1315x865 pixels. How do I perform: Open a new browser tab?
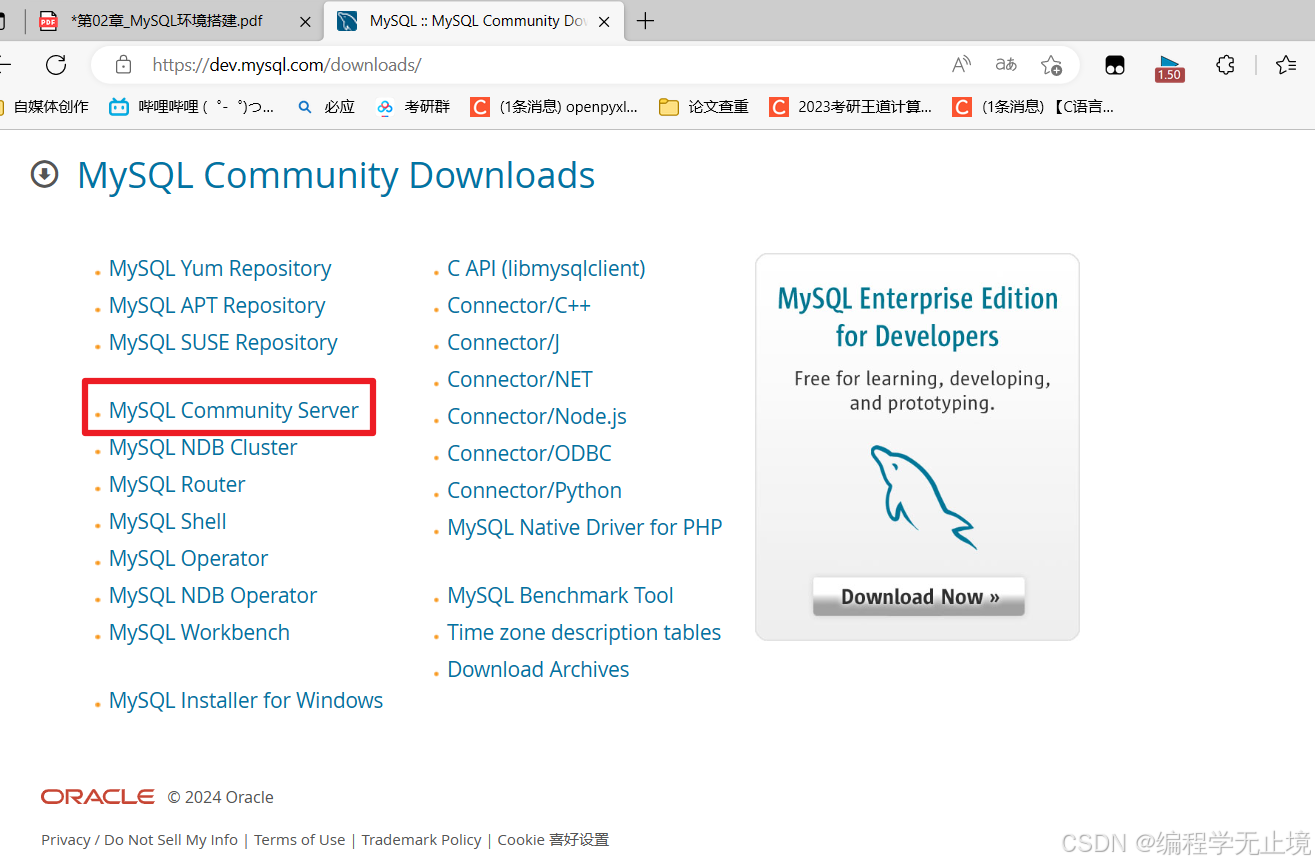point(646,21)
